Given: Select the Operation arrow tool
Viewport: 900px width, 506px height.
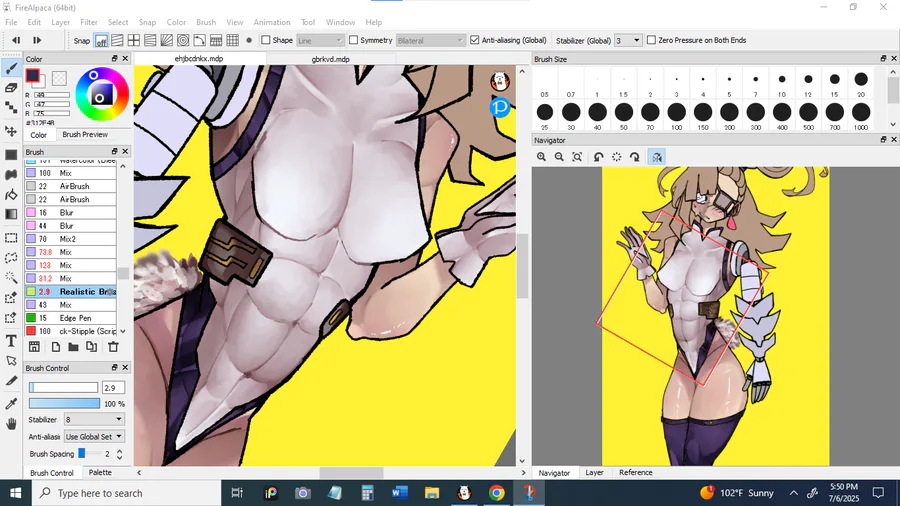Looking at the screenshot, I should pos(11,361).
